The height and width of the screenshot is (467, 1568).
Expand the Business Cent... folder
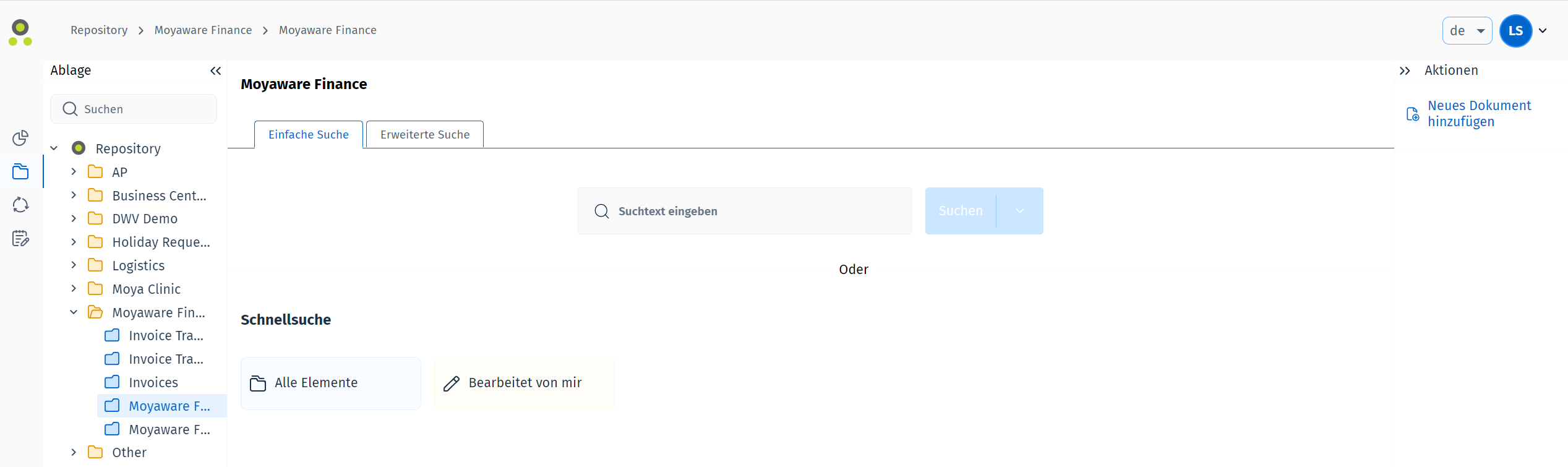pos(74,195)
